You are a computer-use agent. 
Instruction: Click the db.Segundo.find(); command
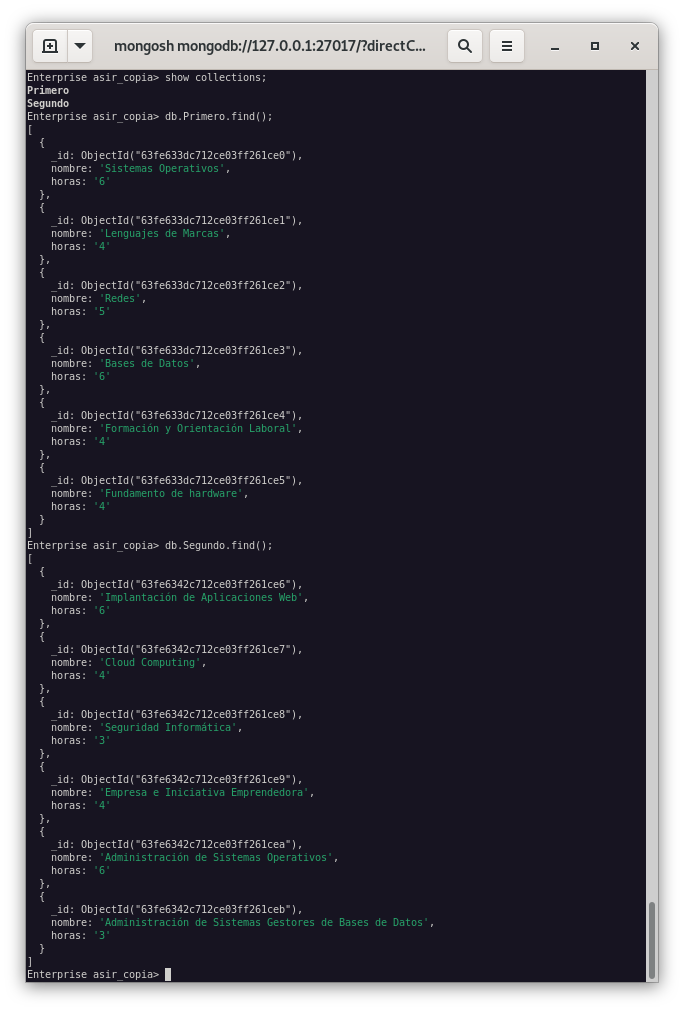pos(218,546)
